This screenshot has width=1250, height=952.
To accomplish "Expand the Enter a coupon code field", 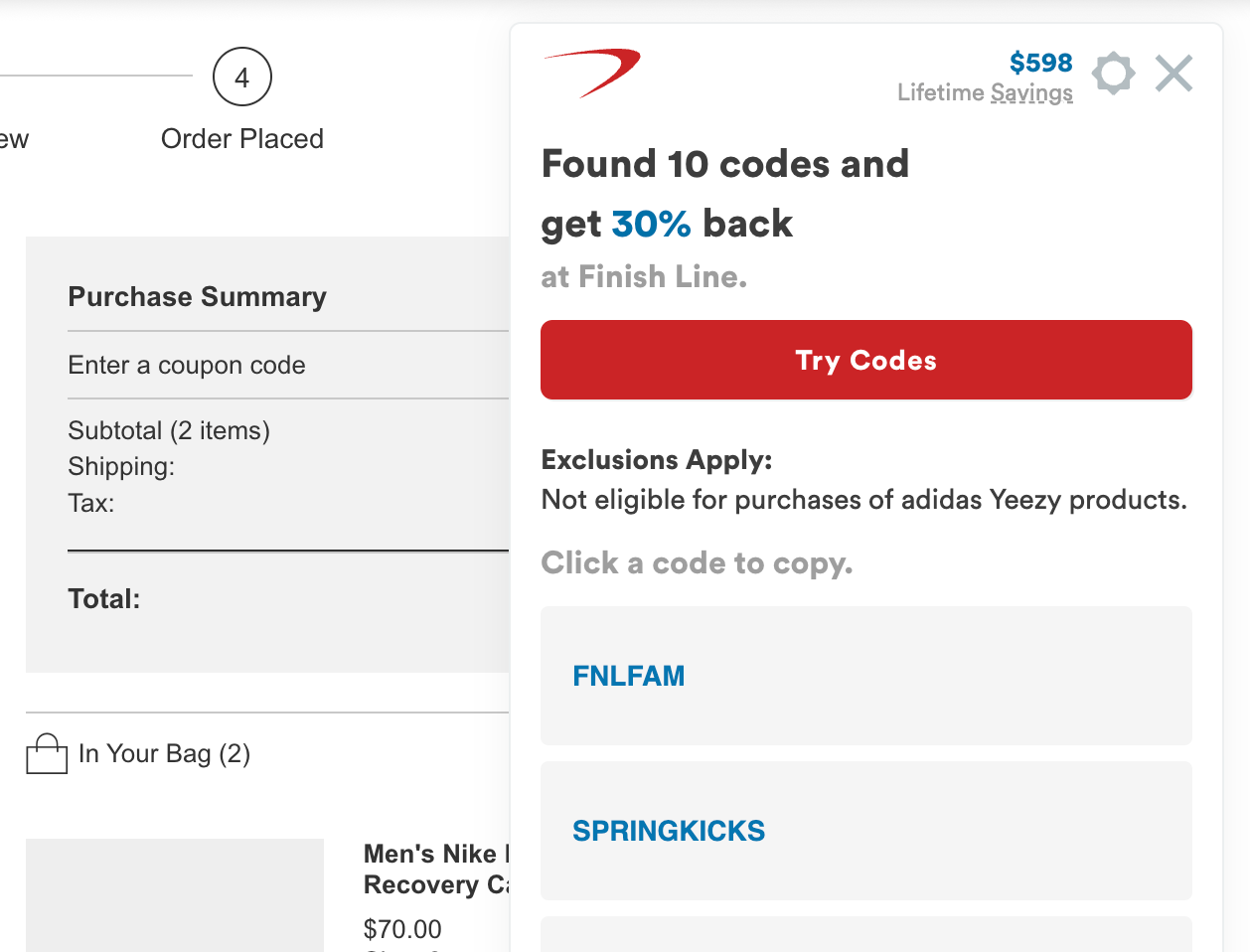I will click(187, 366).
